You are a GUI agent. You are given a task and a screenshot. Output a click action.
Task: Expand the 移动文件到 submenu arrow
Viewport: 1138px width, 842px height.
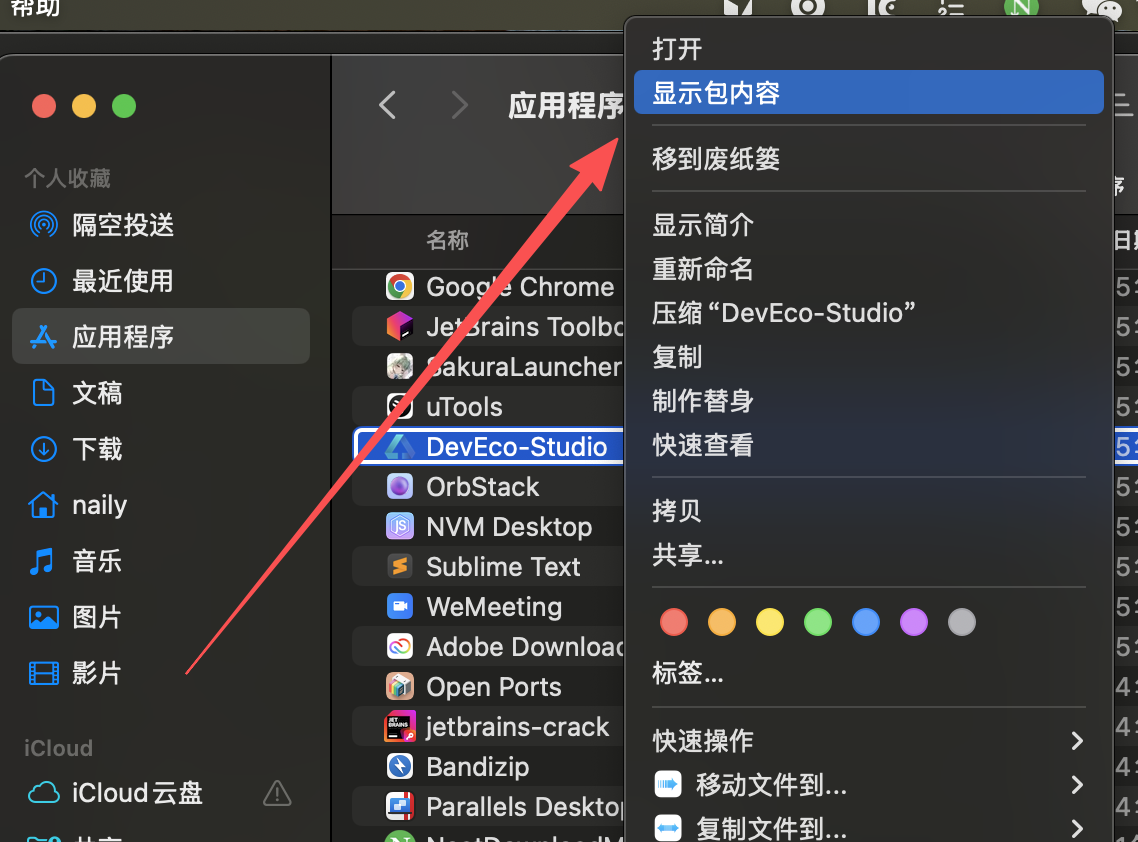coord(1077,785)
